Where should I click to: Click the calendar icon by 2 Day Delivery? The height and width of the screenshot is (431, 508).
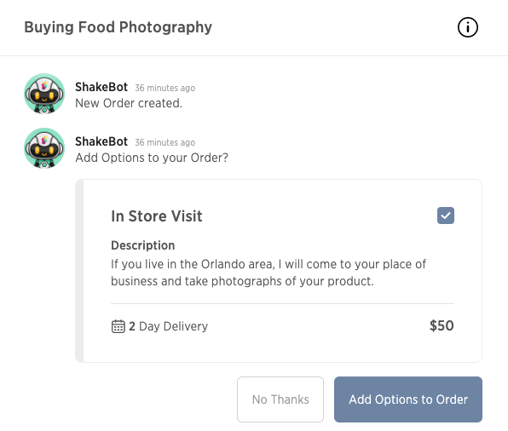pos(118,326)
